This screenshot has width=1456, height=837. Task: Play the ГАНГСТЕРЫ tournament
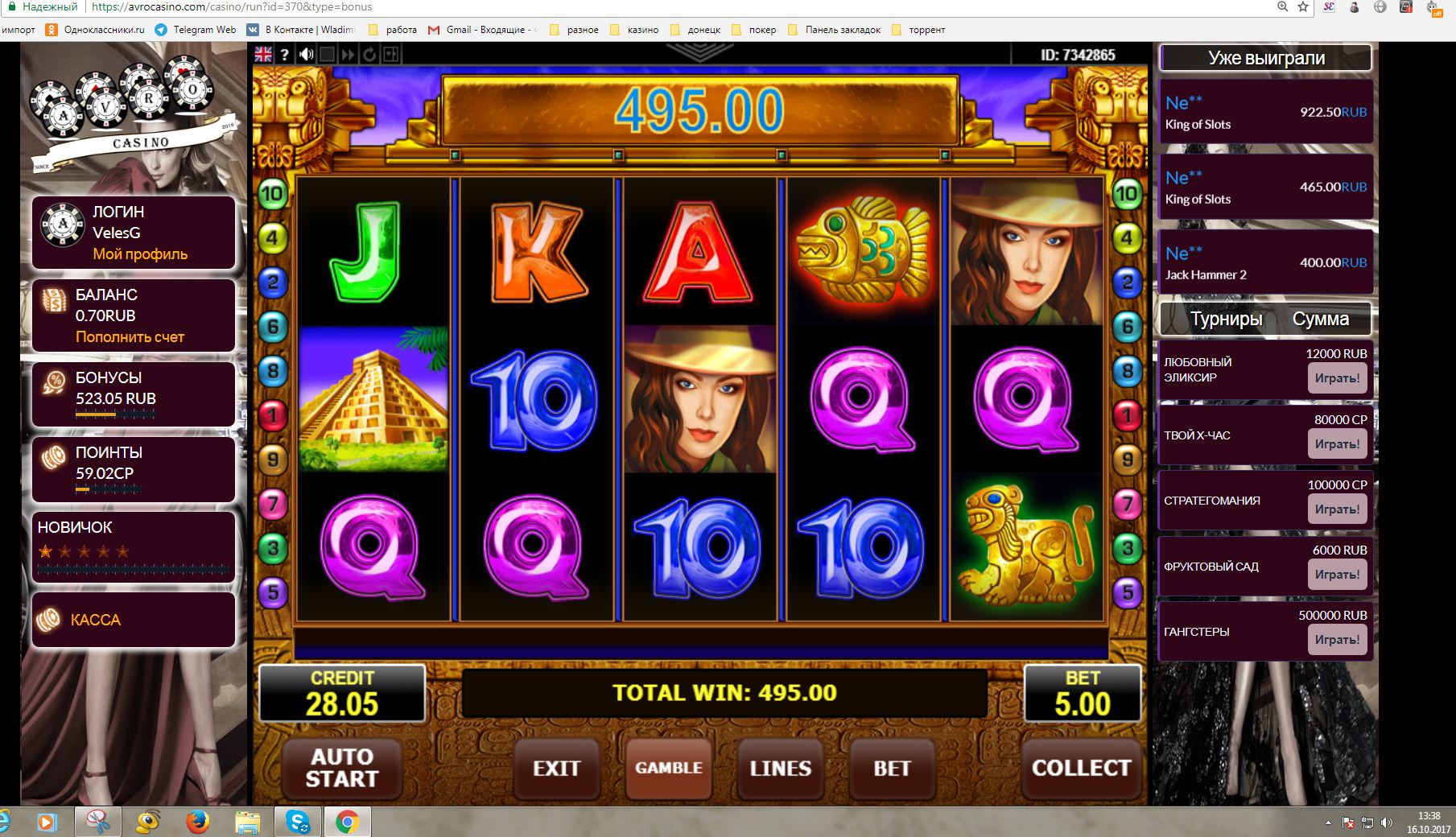1337,640
